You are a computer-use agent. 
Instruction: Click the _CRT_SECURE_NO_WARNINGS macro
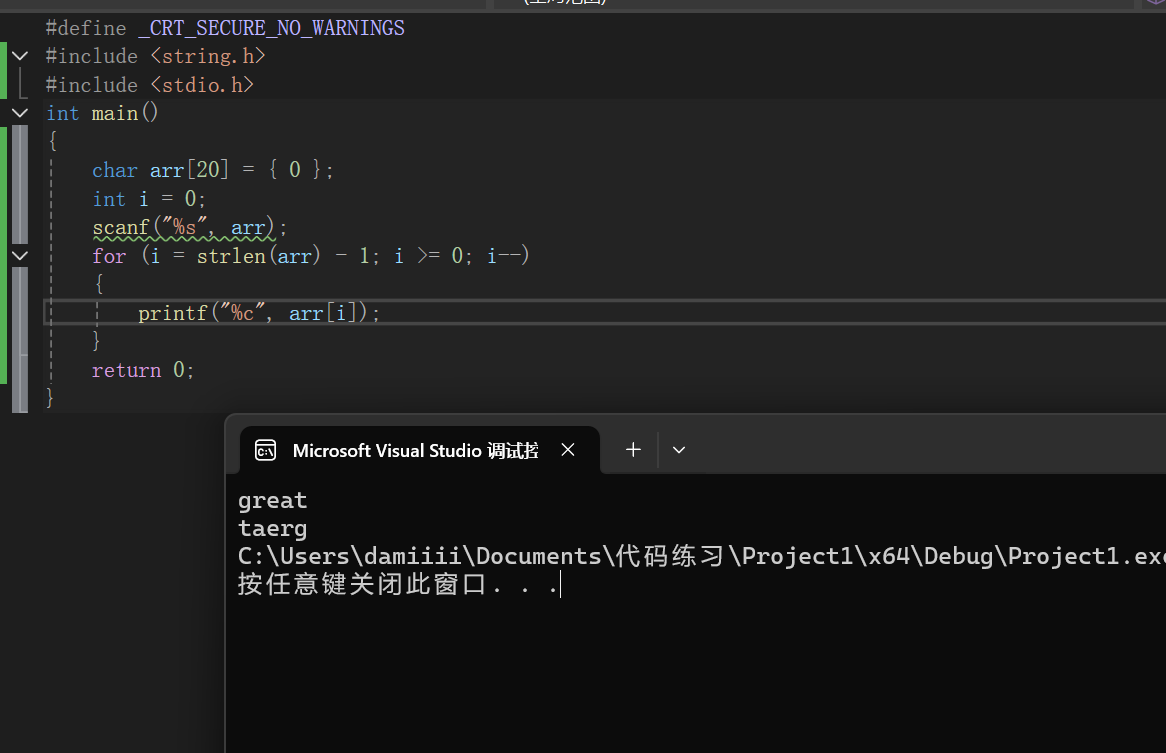point(271,28)
